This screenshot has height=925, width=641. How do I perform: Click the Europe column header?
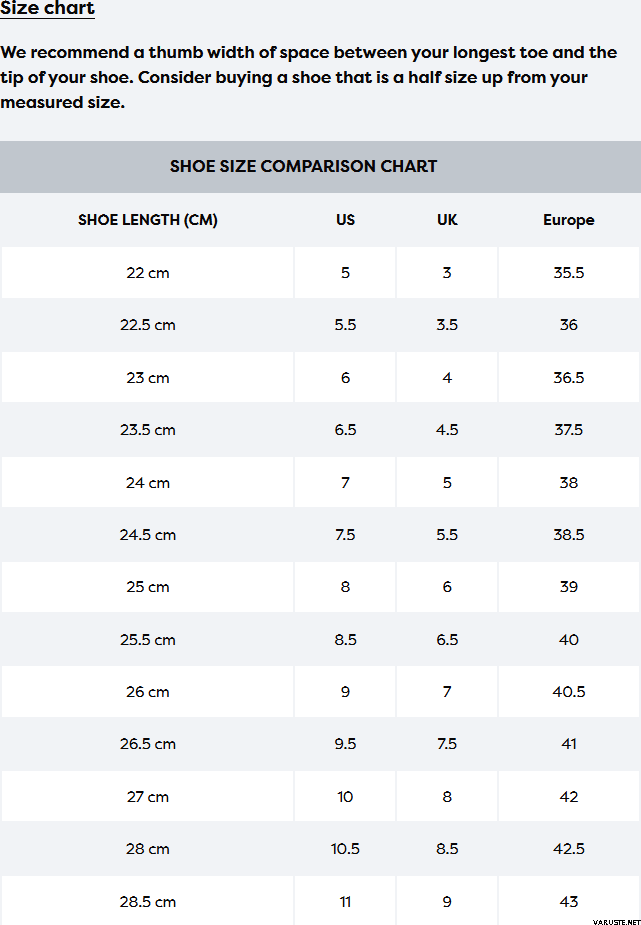point(568,220)
